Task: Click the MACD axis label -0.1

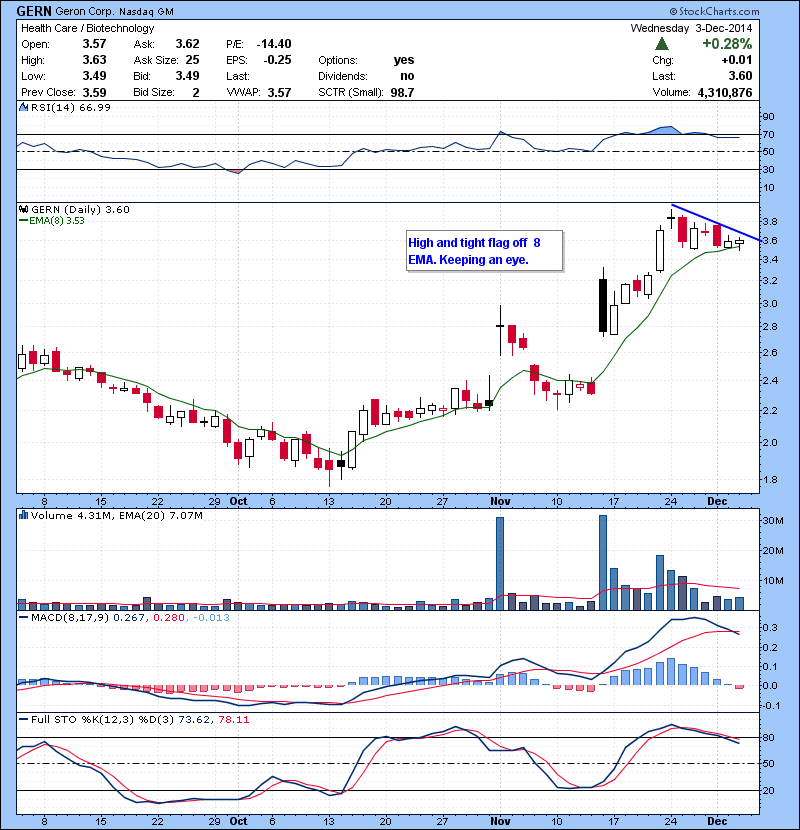Action: click(770, 705)
